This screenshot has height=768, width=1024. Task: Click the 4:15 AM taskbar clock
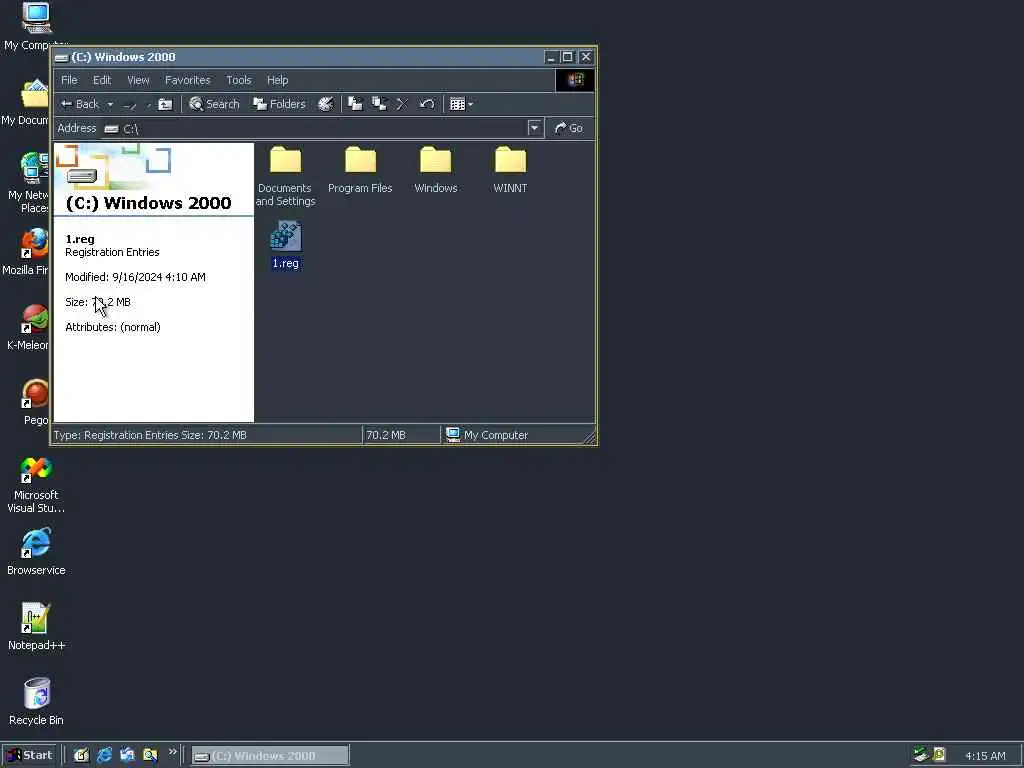click(x=985, y=756)
